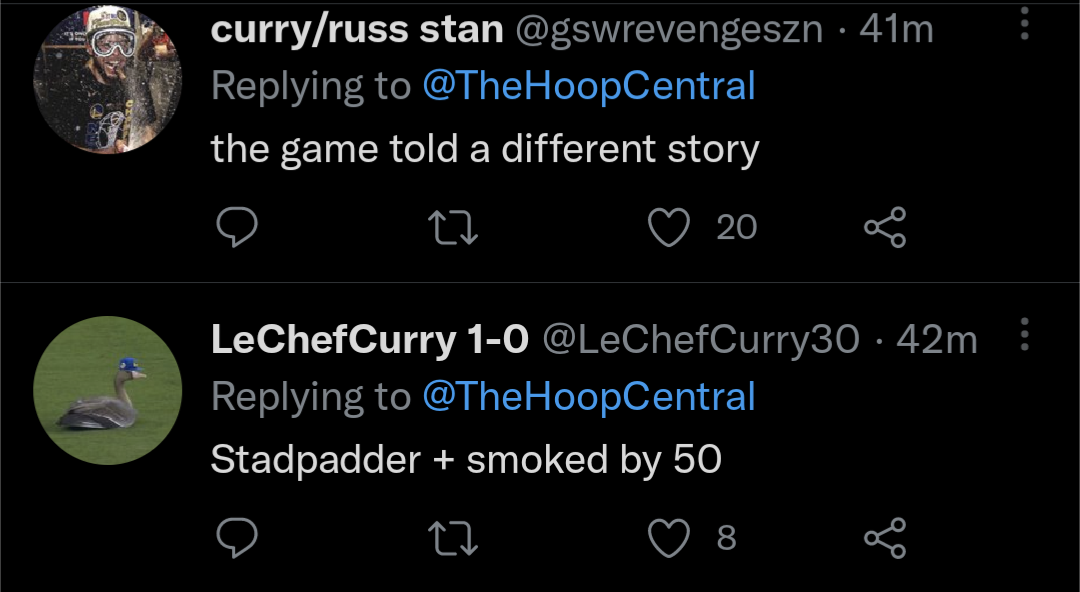Open curry/russ stan profile picture

pos(107,80)
